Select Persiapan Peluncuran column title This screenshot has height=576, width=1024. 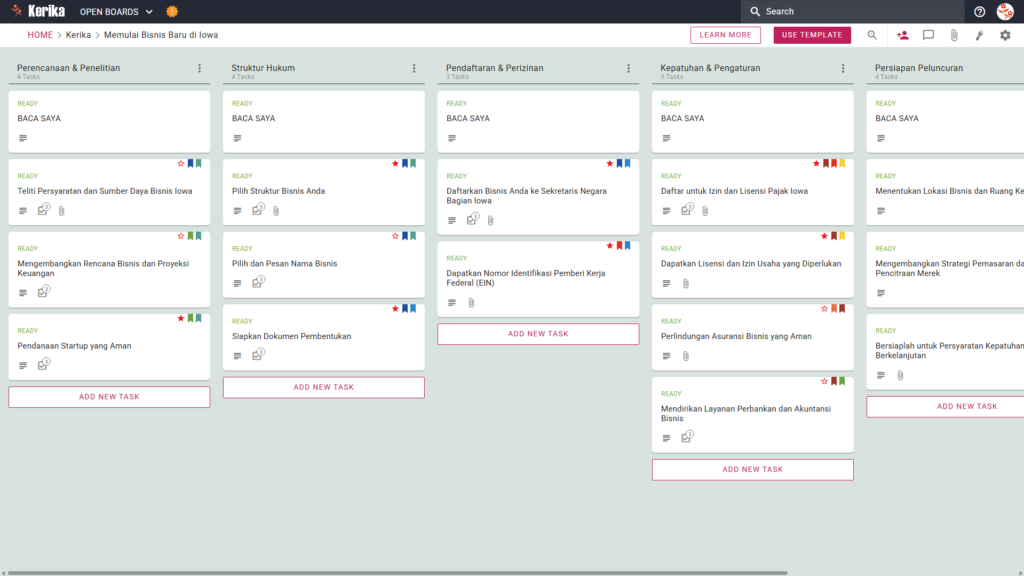919,68
